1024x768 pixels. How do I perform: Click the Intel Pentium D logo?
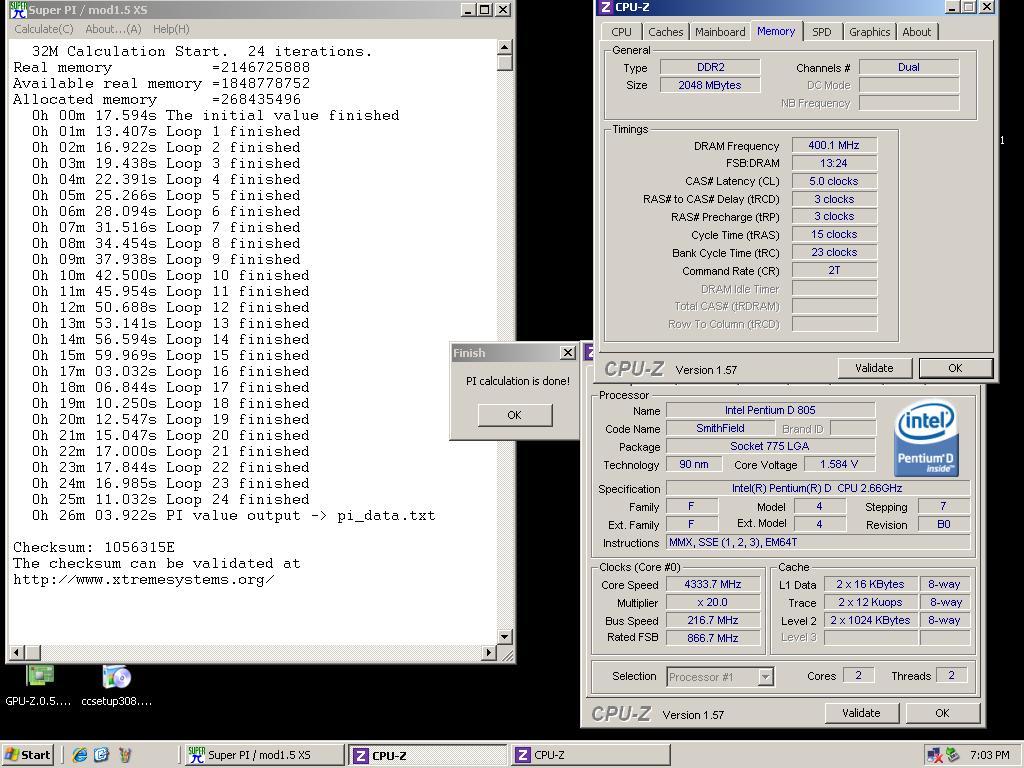tap(925, 438)
